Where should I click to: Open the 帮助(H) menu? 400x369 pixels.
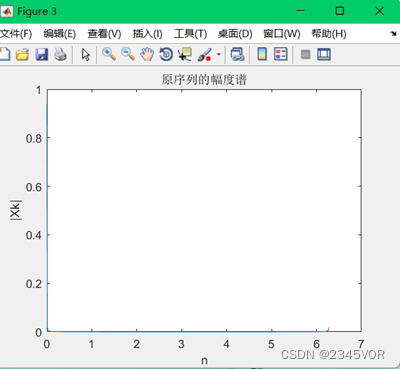coord(329,34)
